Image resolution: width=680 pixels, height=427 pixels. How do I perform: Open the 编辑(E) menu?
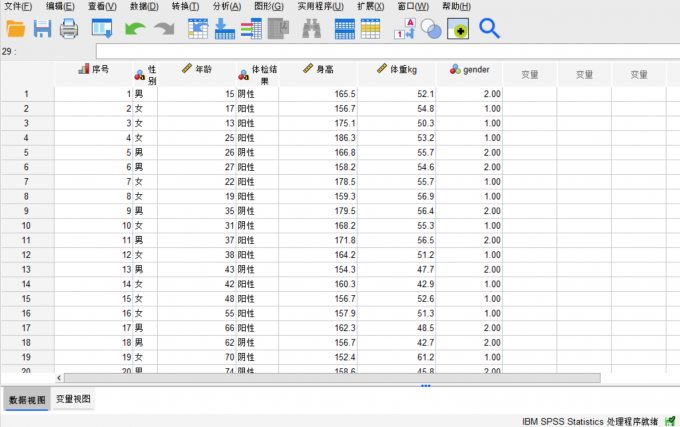tap(60, 7)
